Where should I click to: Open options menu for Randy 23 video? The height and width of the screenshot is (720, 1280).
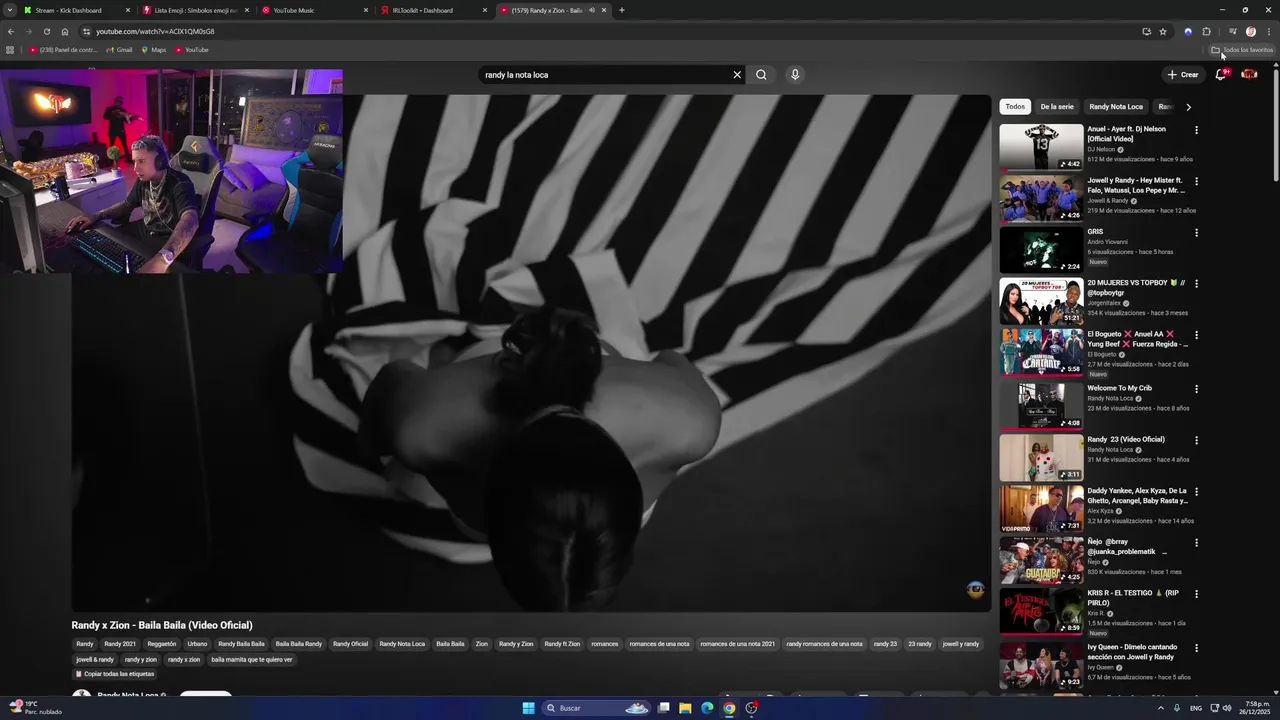click(x=1196, y=440)
